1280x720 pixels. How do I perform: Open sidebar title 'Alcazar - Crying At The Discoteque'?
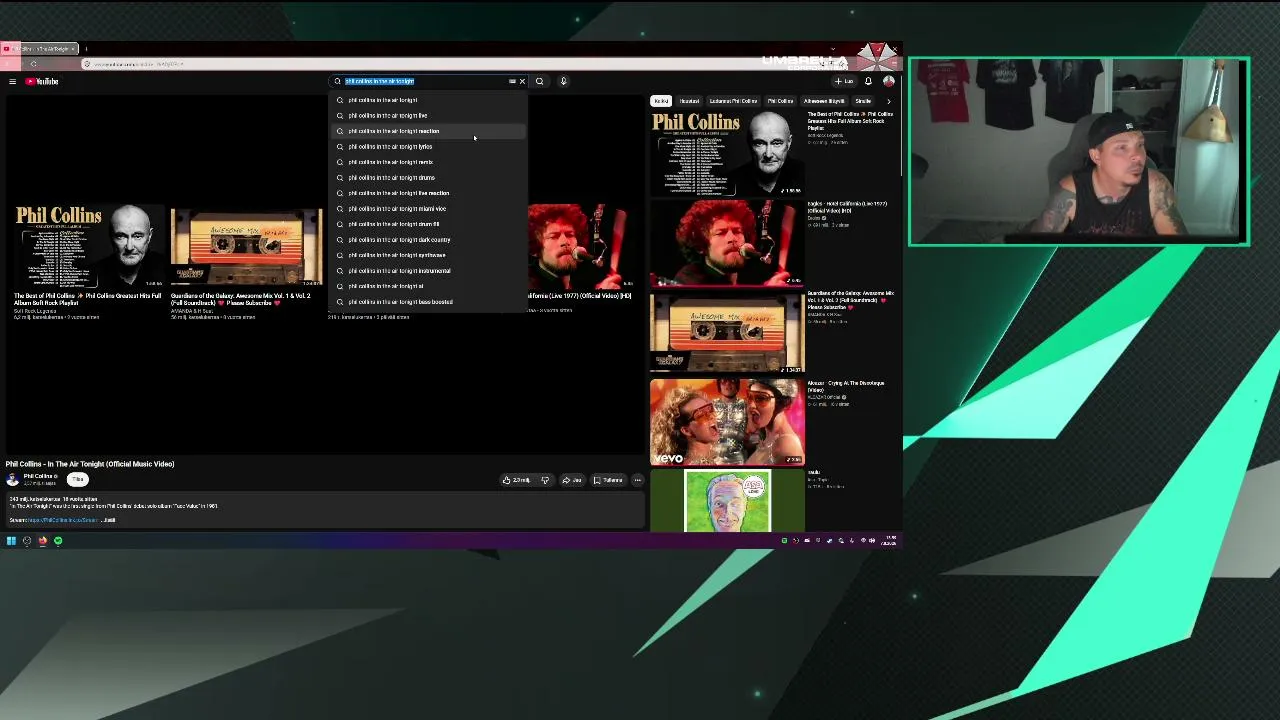pos(846,386)
